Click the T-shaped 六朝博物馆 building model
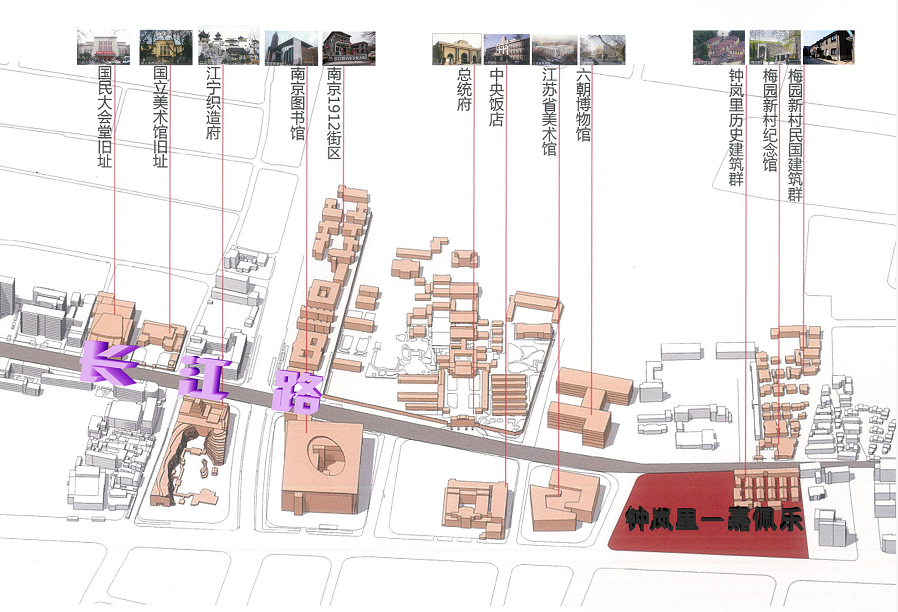Screen dimensions: 898x612 pos(590,405)
